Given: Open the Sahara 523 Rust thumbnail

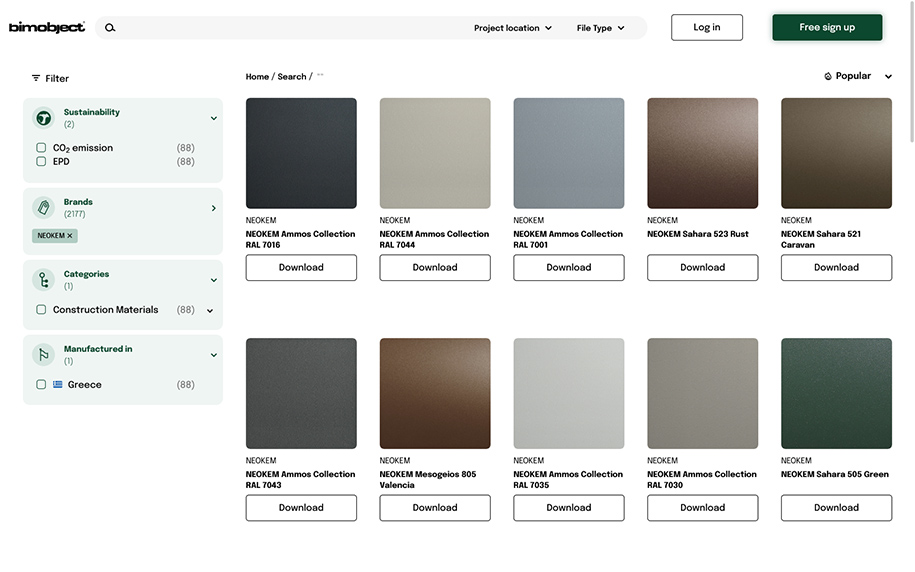Looking at the screenshot, I should pos(703,153).
